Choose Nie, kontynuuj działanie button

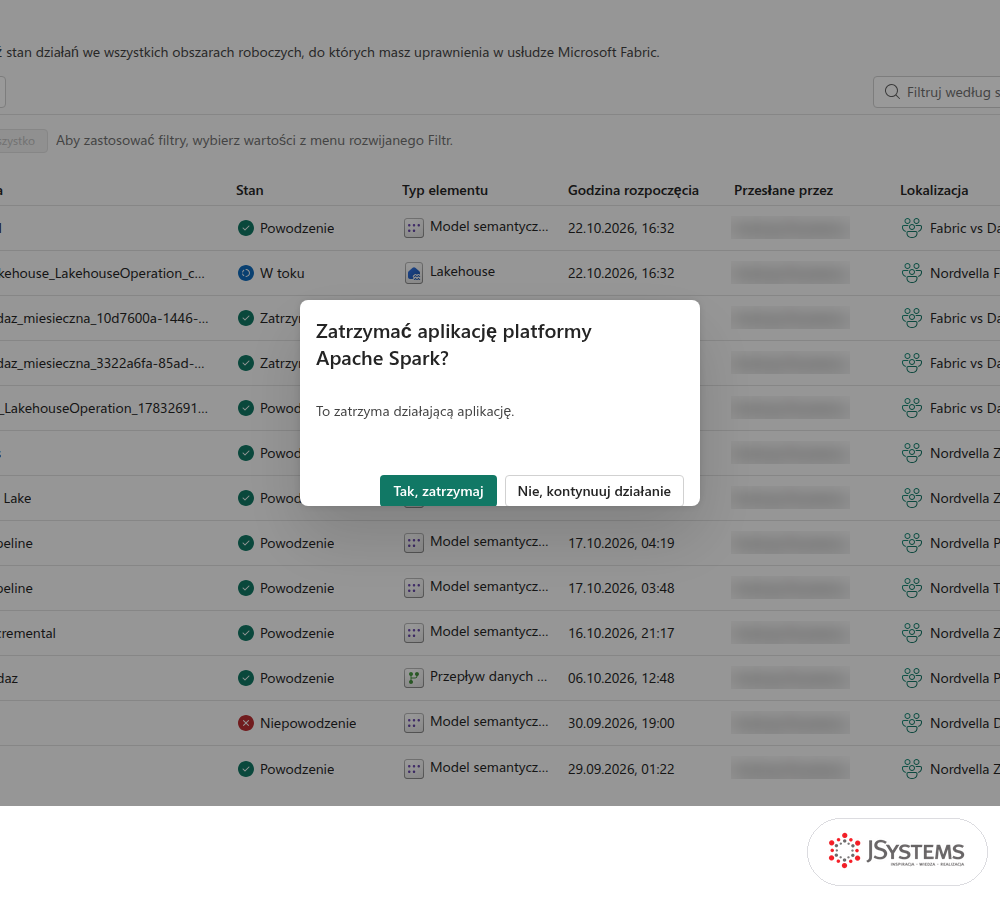(594, 490)
